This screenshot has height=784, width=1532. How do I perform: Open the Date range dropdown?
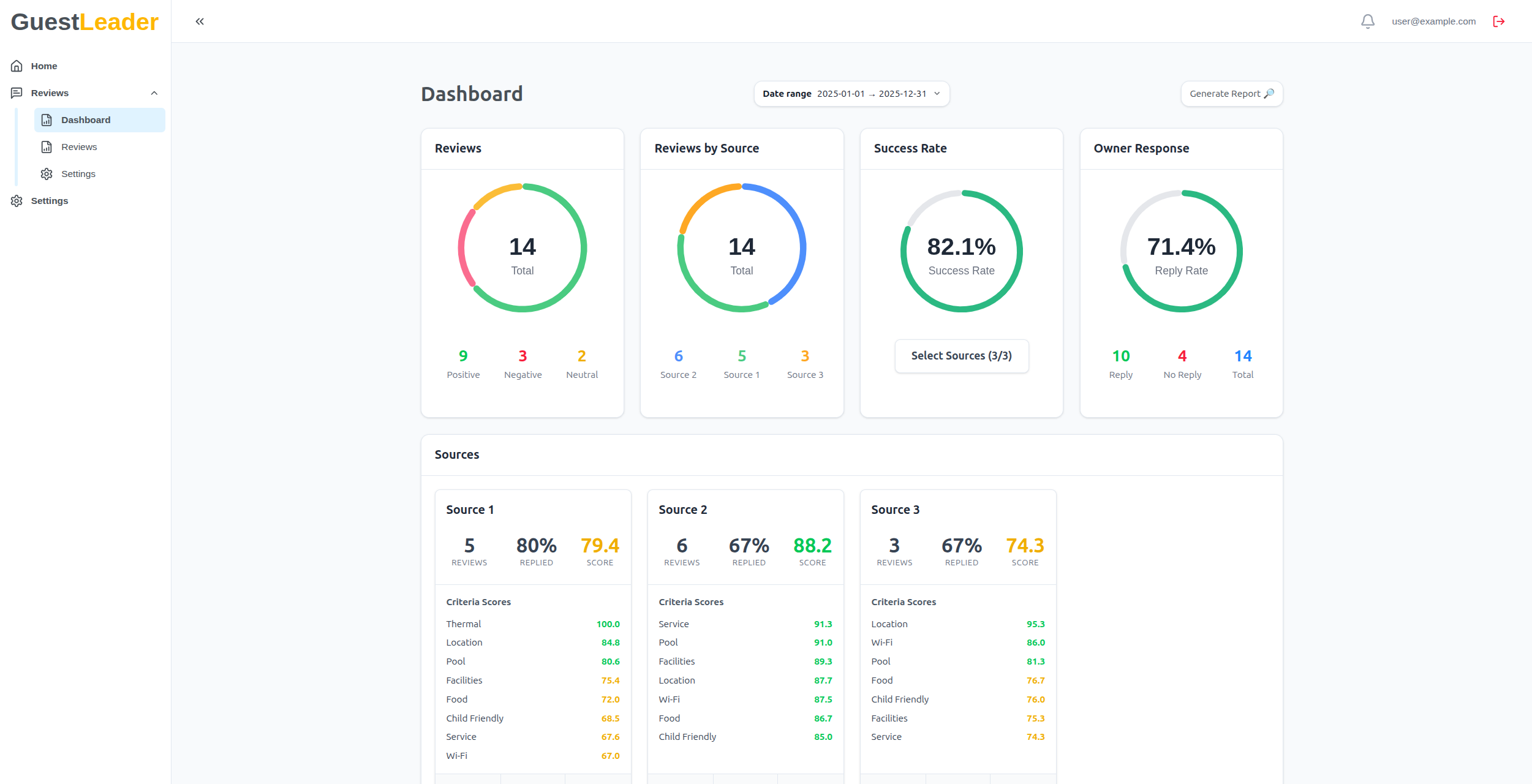click(x=851, y=94)
